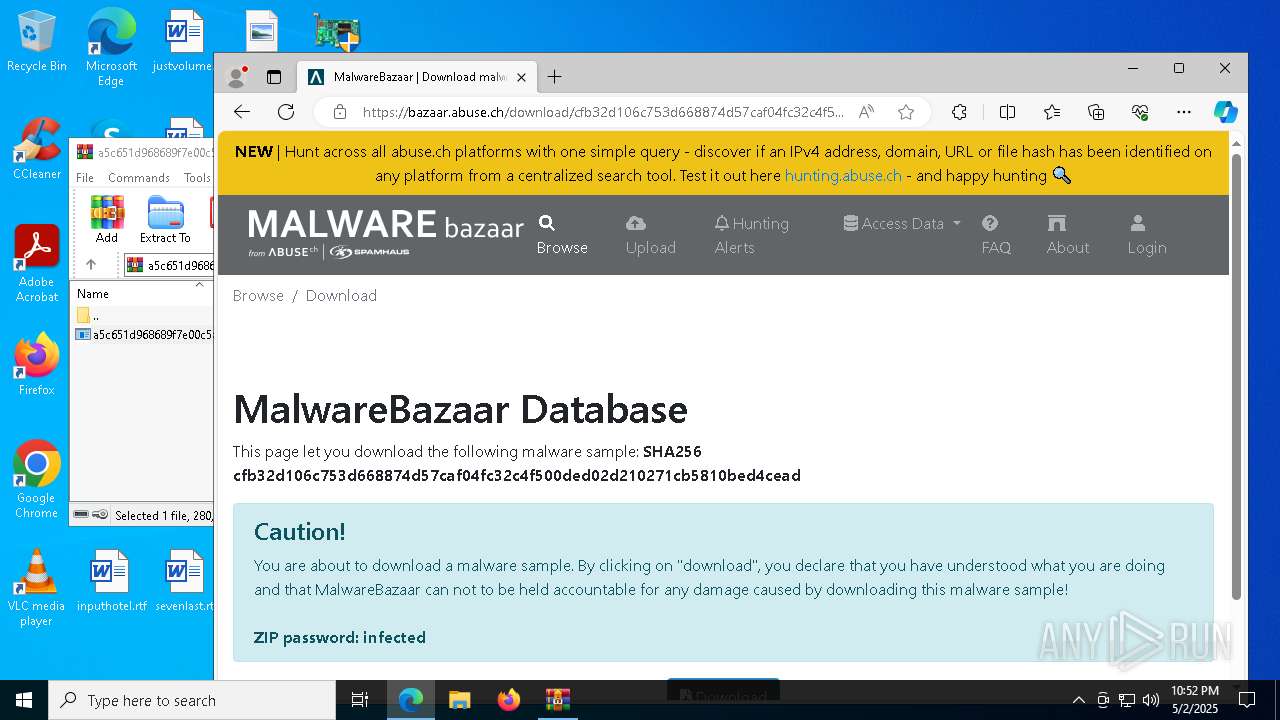Image resolution: width=1280 pixels, height=720 pixels.
Task: Launch CCleaner desktop shortcut
Action: point(37,150)
